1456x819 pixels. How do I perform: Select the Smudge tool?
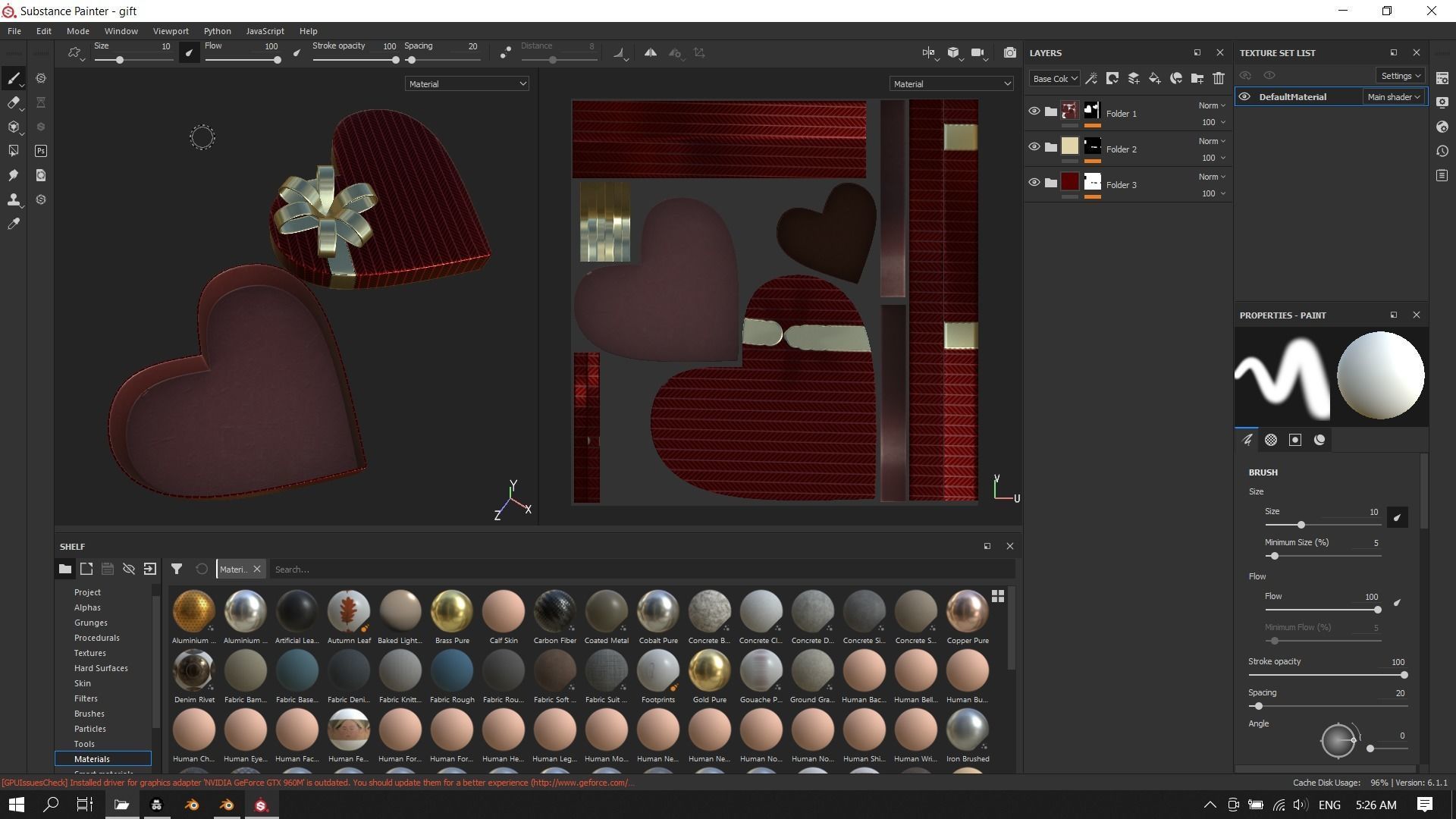point(14,175)
